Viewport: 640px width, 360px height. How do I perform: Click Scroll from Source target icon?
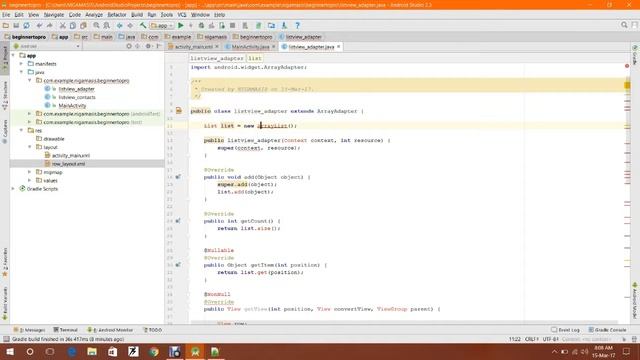[129, 46]
